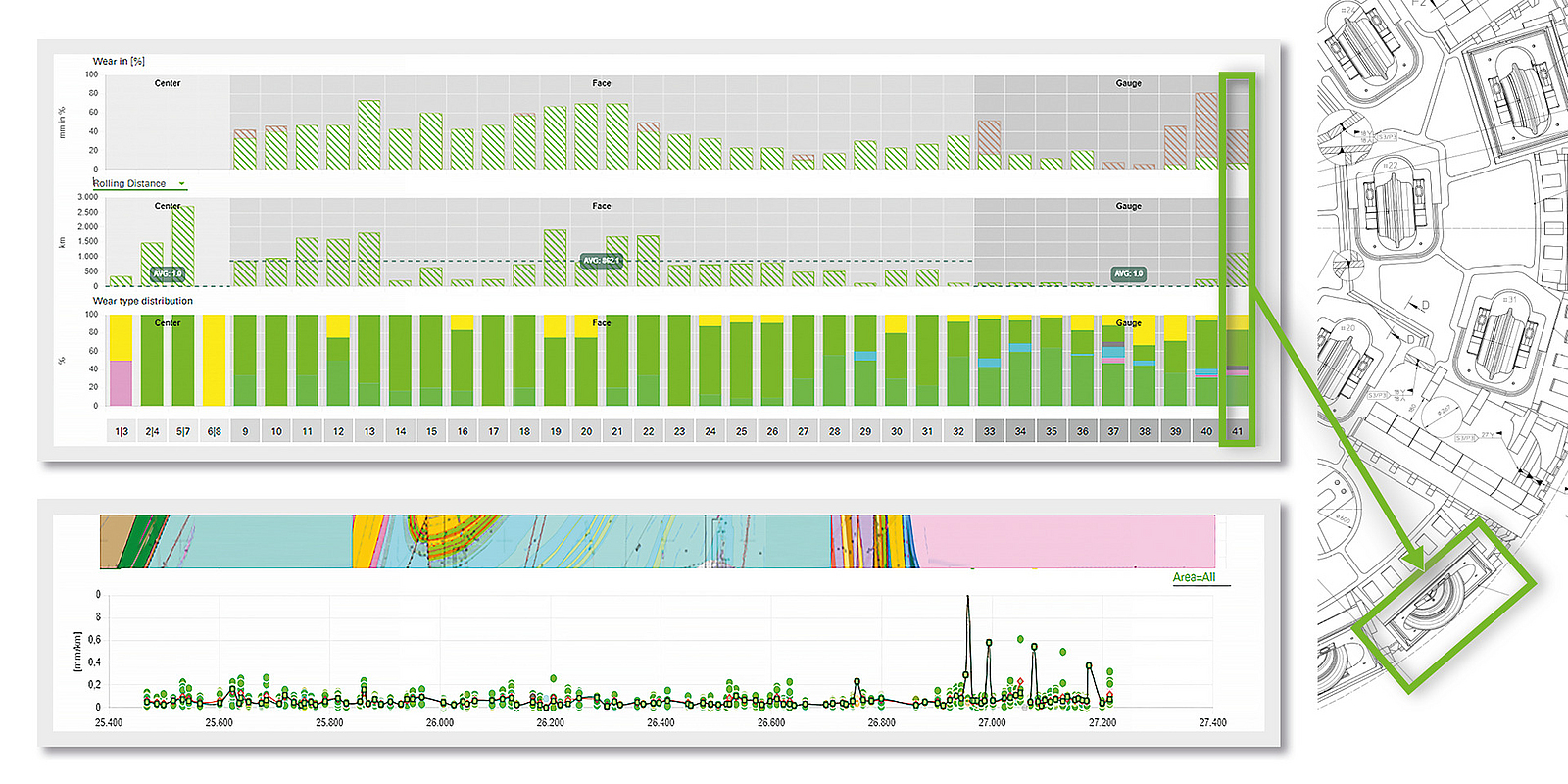Screen dimensions: 1568x784
Task: Select cutter position 6|8 label
Action: coord(214,431)
